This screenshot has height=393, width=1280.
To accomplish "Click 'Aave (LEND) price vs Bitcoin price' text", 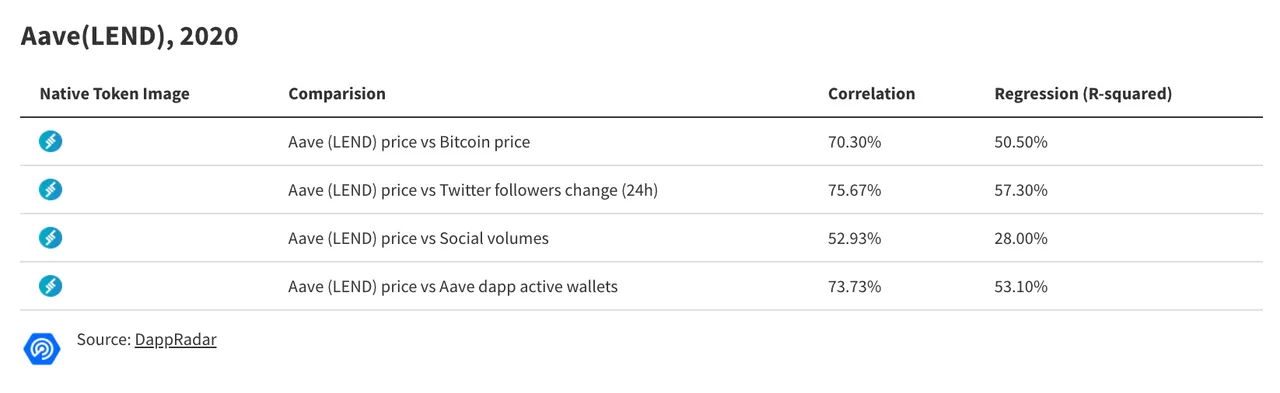I will pos(409,142).
